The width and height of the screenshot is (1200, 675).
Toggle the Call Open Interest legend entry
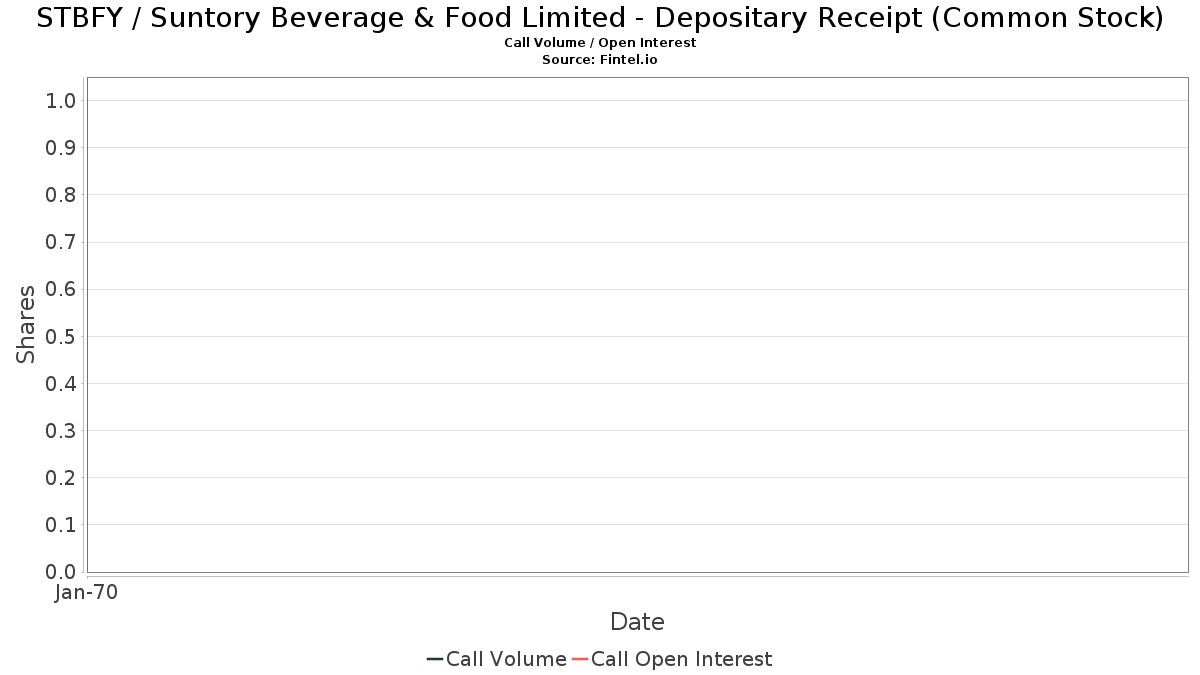[x=672, y=659]
